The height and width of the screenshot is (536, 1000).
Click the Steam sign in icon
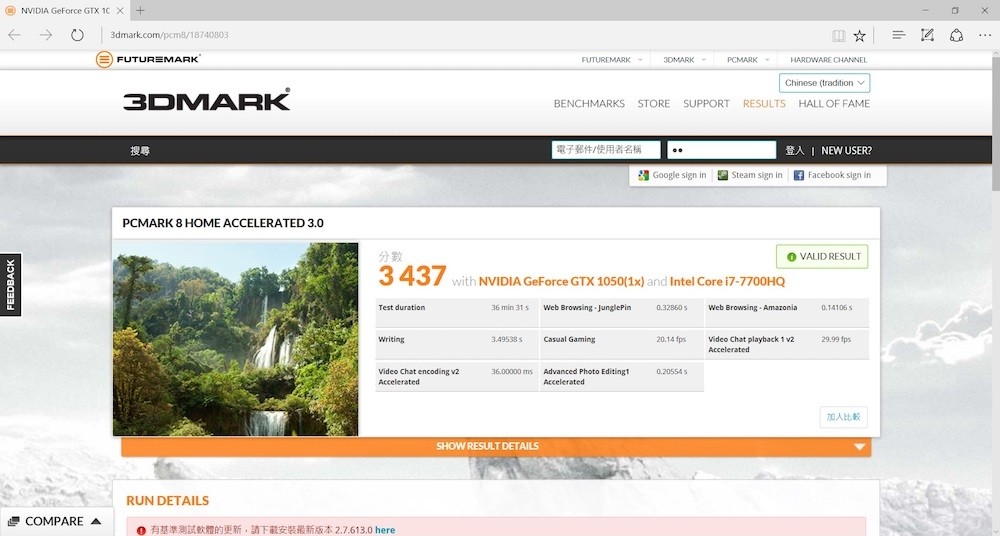723,175
